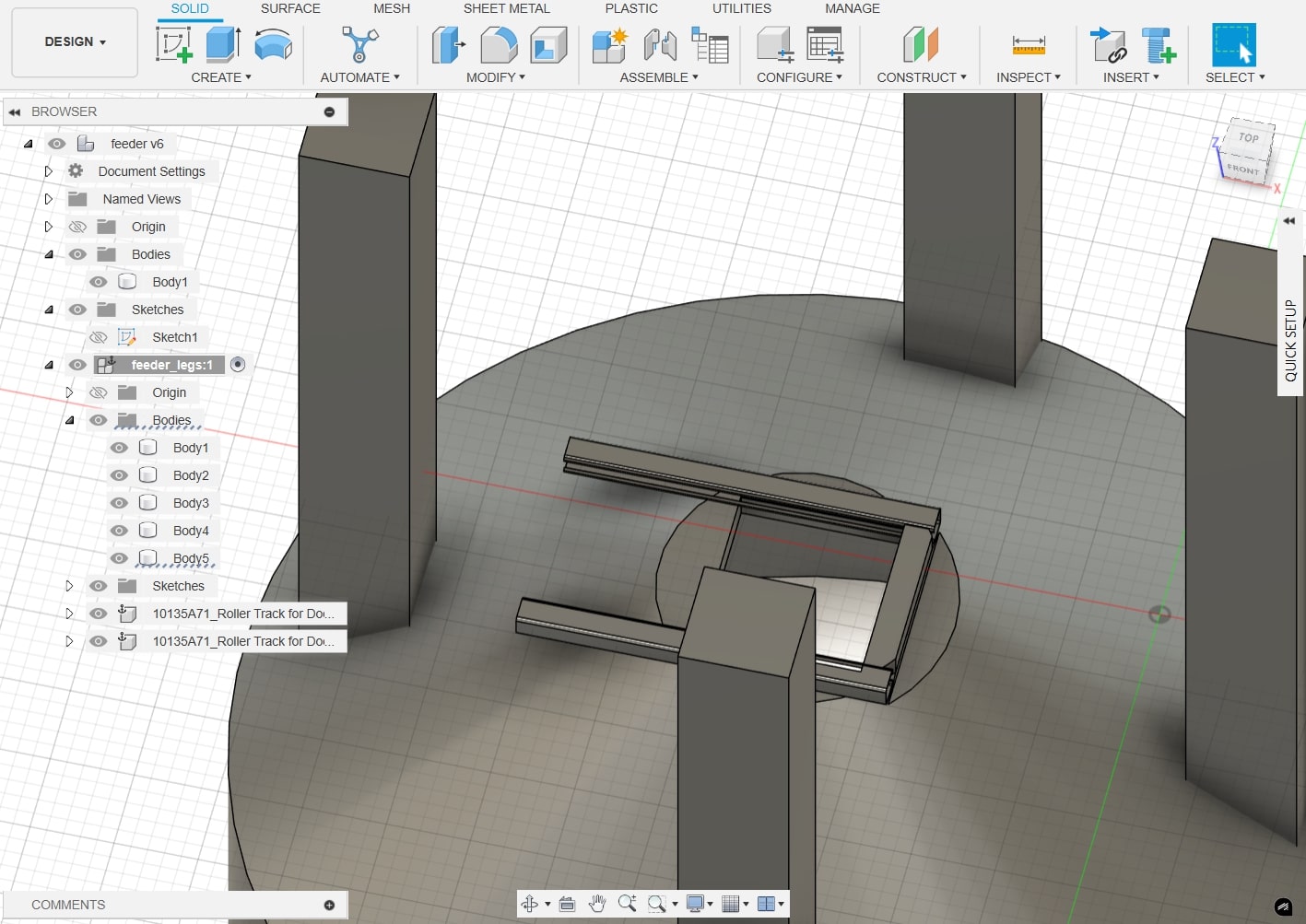Activate feeder_legs:1 radio button

click(238, 365)
